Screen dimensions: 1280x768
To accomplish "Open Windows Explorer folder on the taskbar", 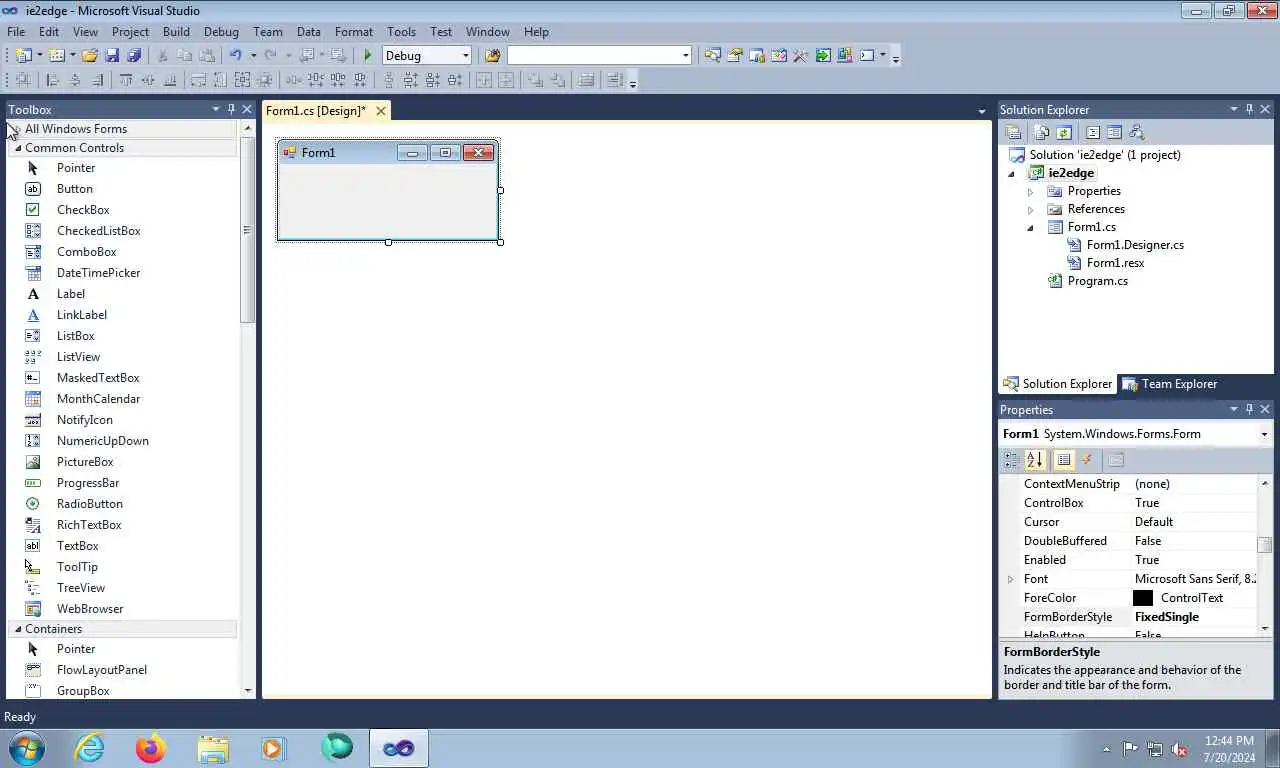I will click(213, 748).
